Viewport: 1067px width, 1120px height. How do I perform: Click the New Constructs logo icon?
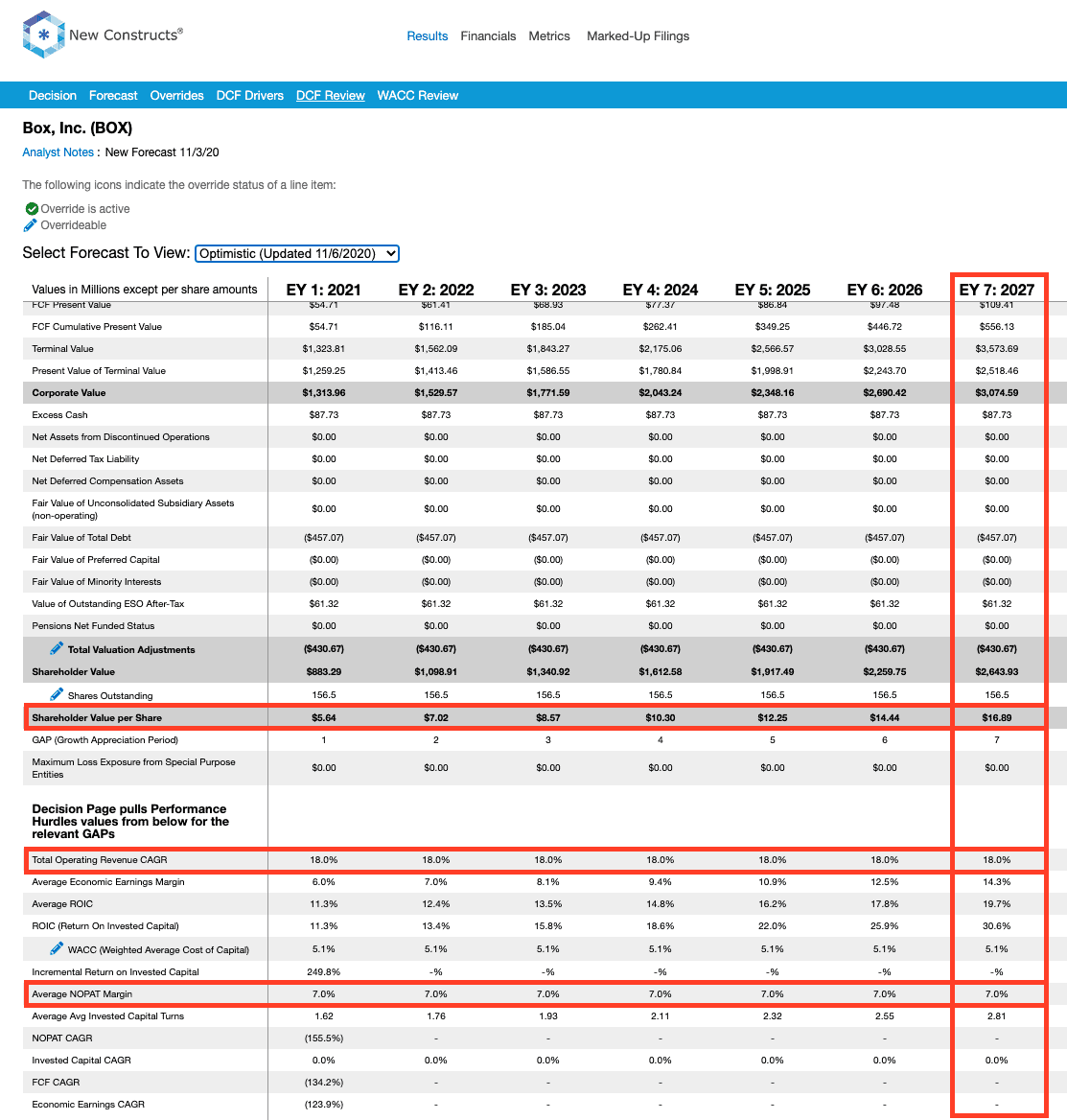[x=43, y=35]
